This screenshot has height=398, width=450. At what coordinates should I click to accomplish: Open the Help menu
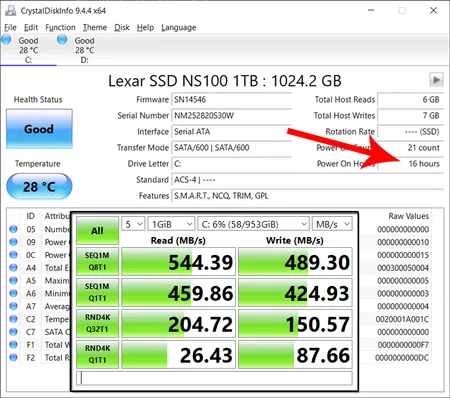[145, 27]
